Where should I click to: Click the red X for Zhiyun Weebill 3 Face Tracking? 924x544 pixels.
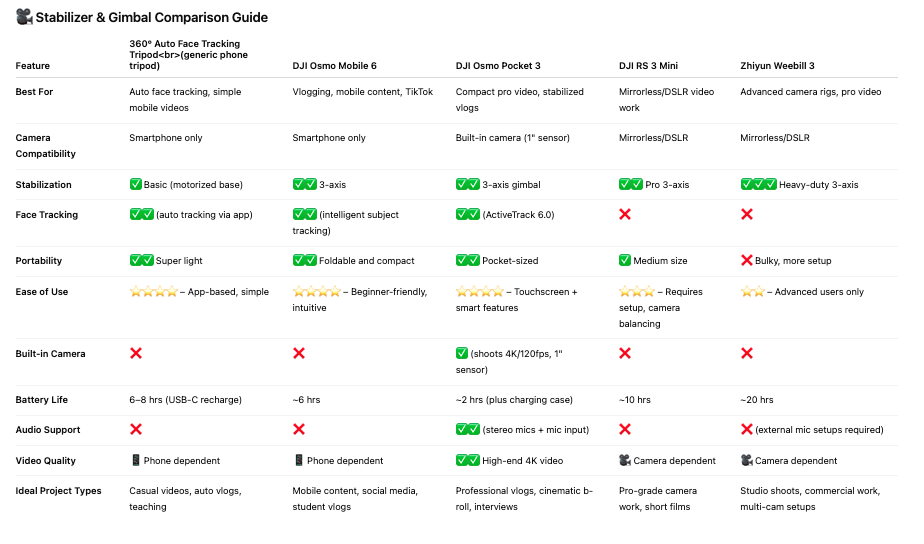point(747,215)
